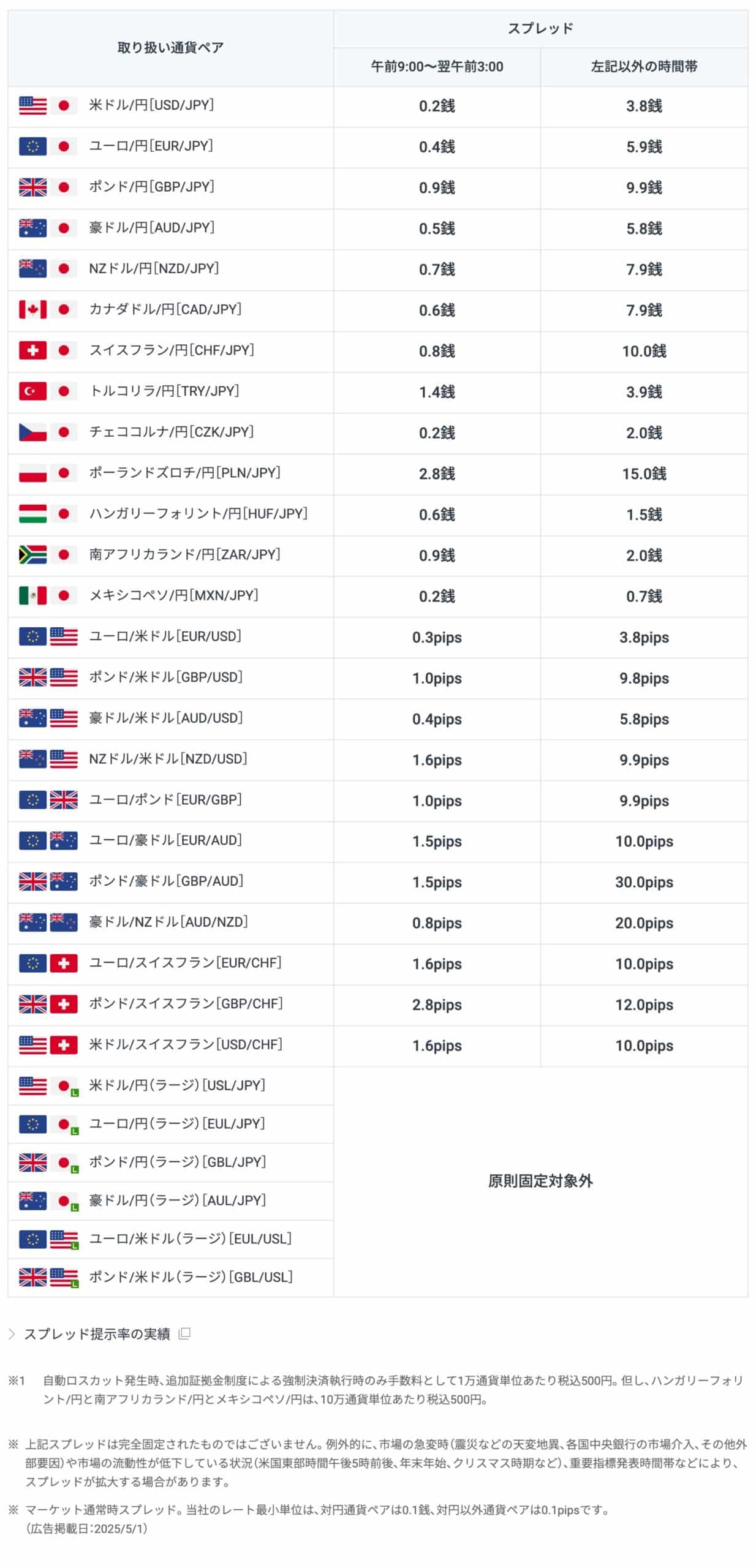756x1568 pixels.
Task: Click the US flag in USD/JPY row
Action: 32,105
